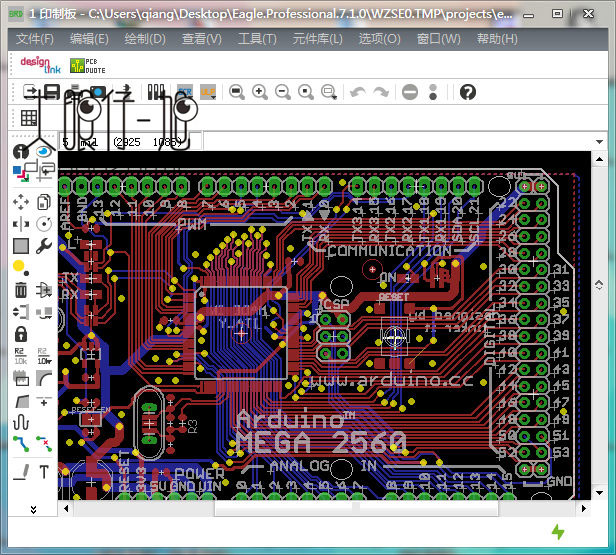The width and height of the screenshot is (616, 555).
Task: Open the 绘制(D) menu
Action: [145, 39]
